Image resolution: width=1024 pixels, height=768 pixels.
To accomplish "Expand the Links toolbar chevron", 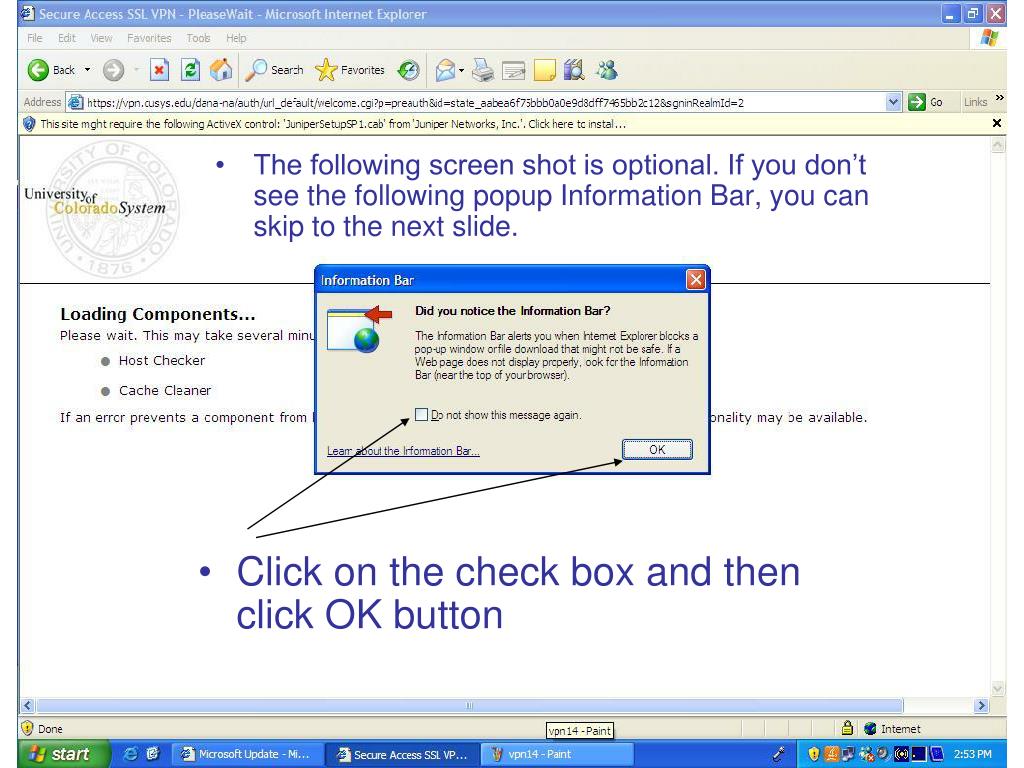I will [1000, 98].
